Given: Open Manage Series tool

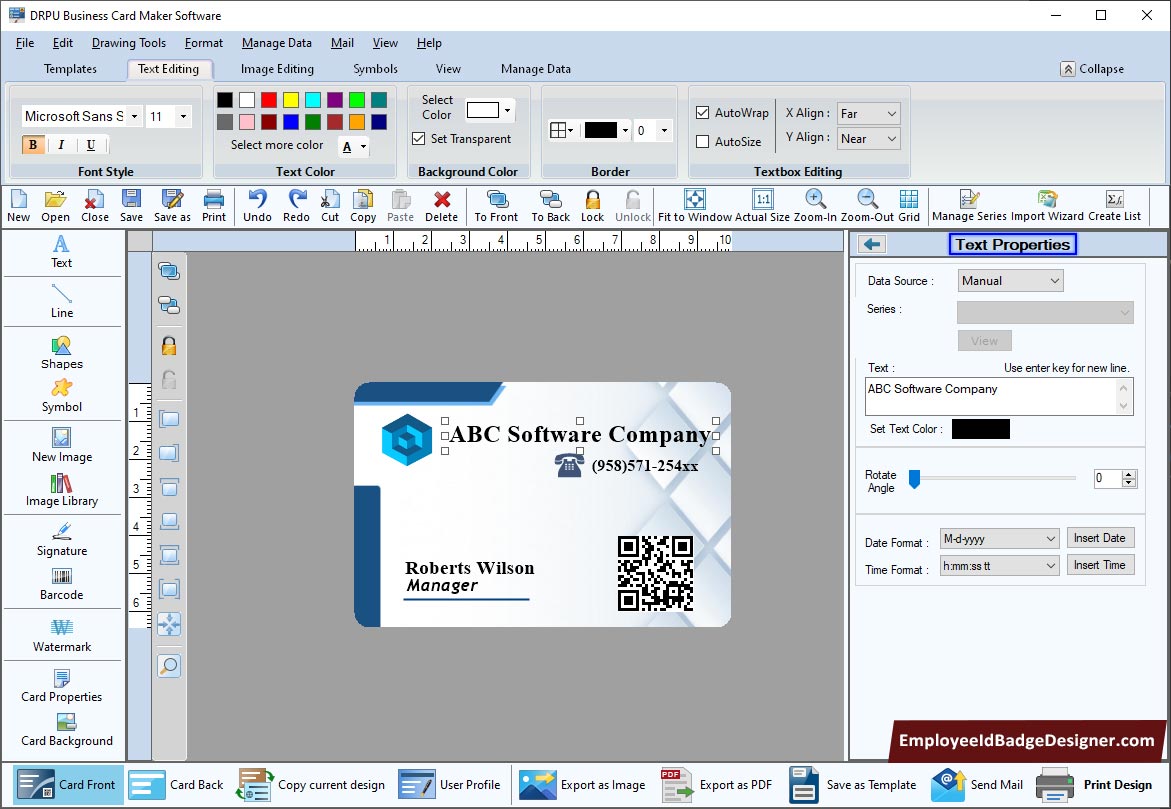Looking at the screenshot, I should pyautogui.click(x=969, y=205).
